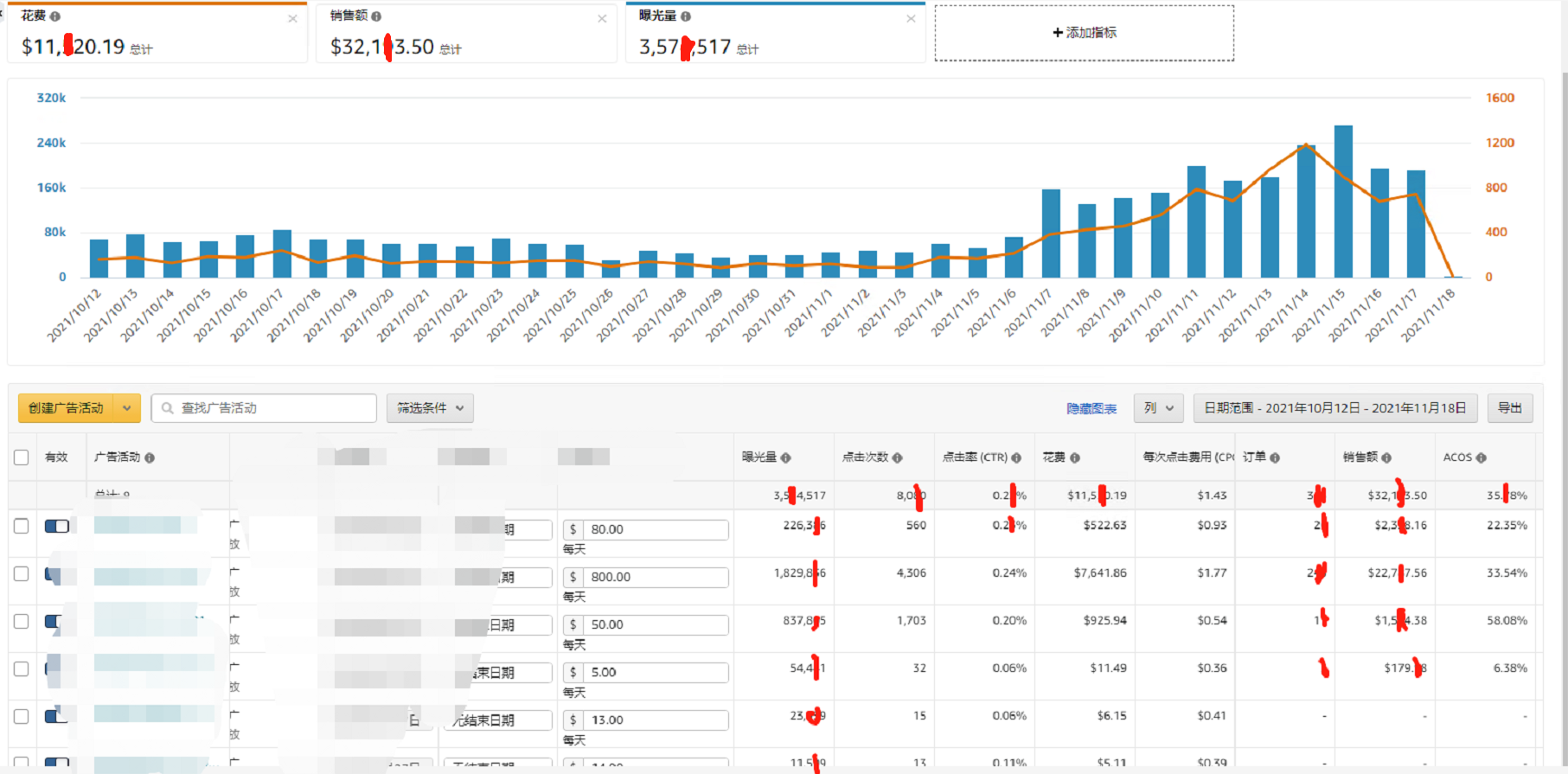Image resolution: width=1568 pixels, height=774 pixels.
Task: Click the chart bar above 2021/10/17
Action: [x=282, y=253]
